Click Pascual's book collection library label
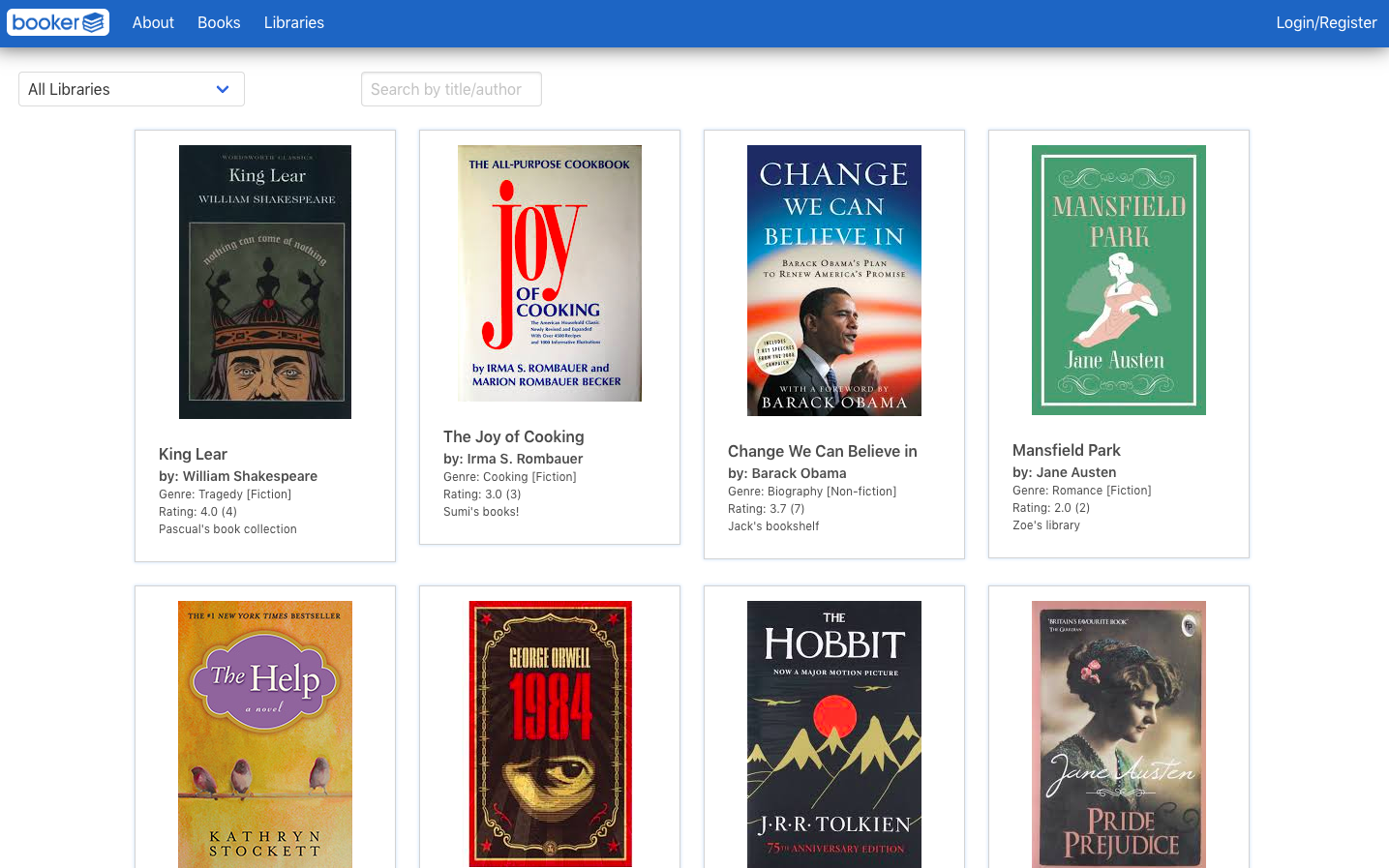 click(x=227, y=529)
